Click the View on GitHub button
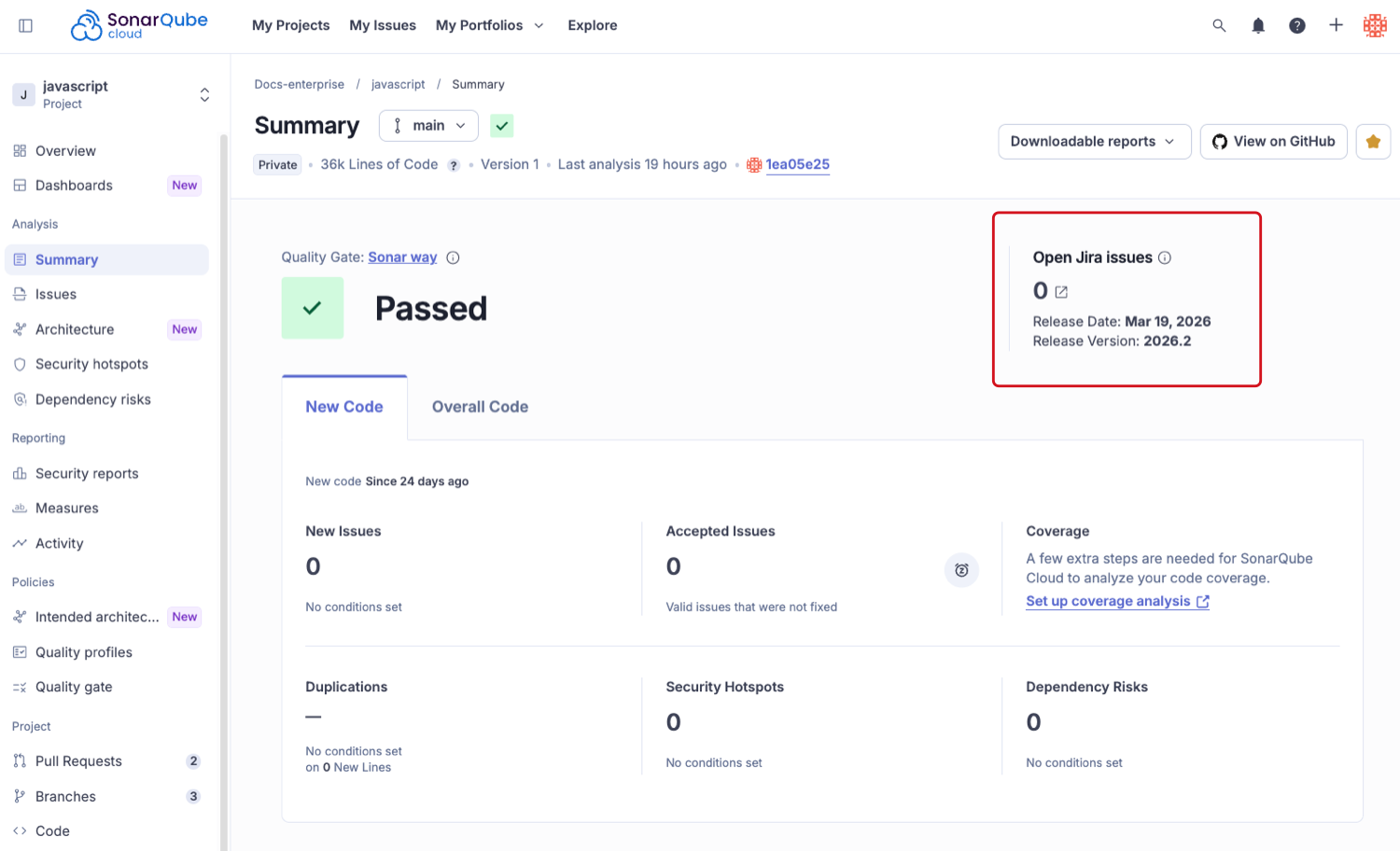Image resolution: width=1400 pixels, height=851 pixels. 1273,141
